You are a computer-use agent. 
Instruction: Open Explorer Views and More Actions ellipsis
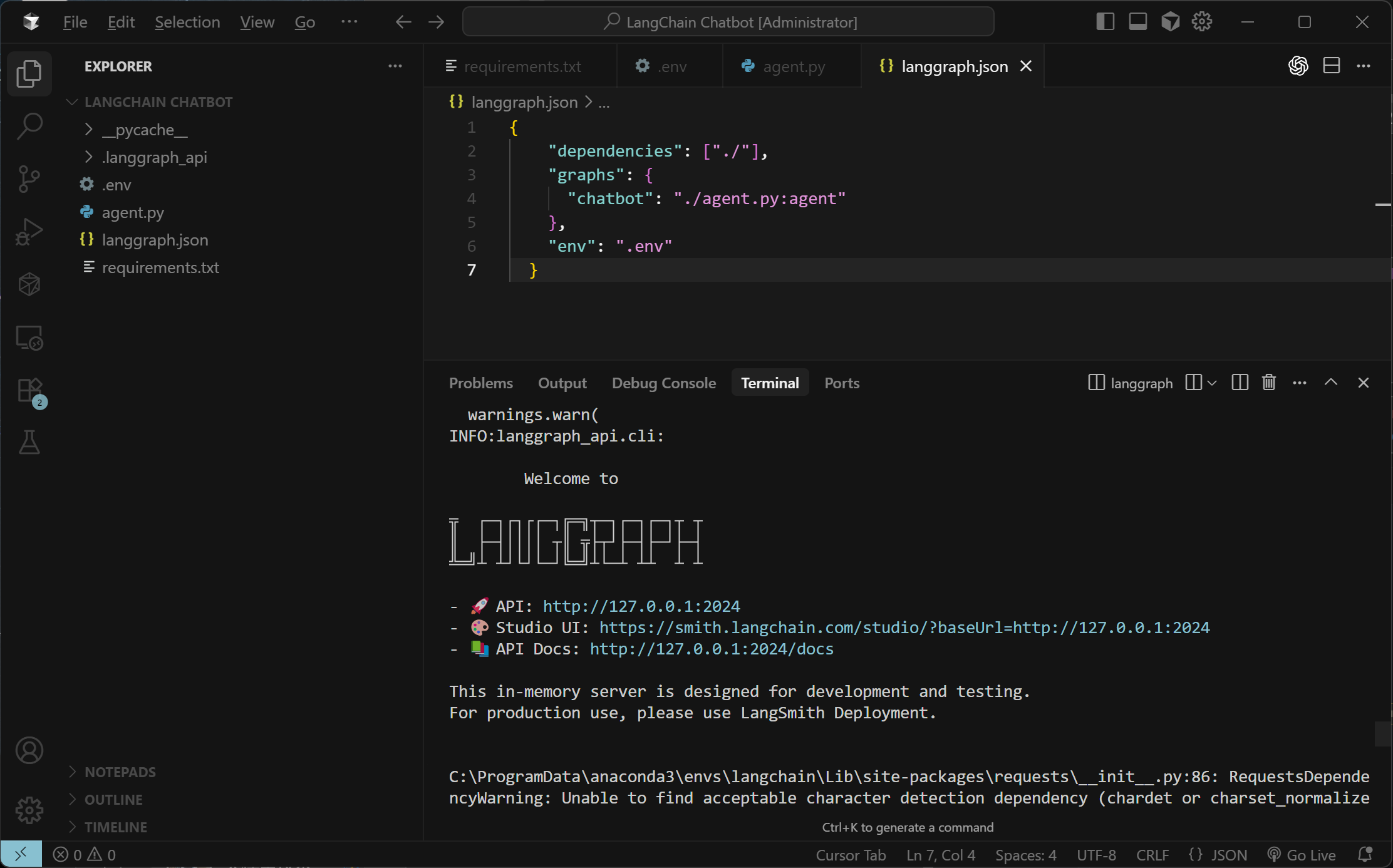395,66
